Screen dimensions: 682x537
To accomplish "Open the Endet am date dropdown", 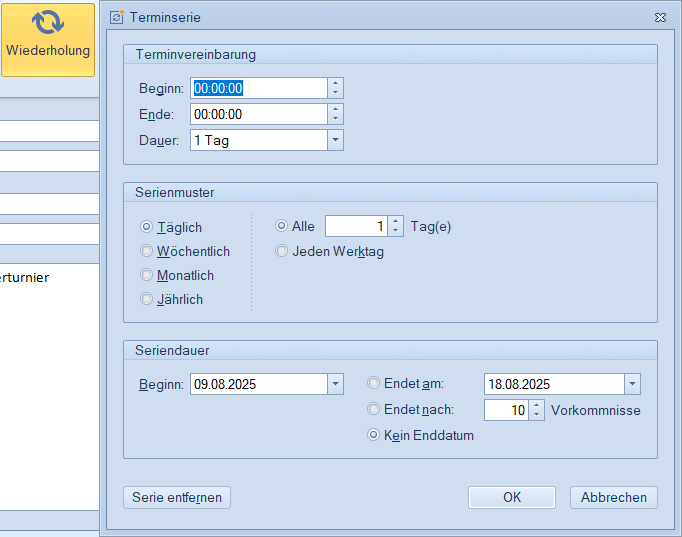I will click(632, 384).
